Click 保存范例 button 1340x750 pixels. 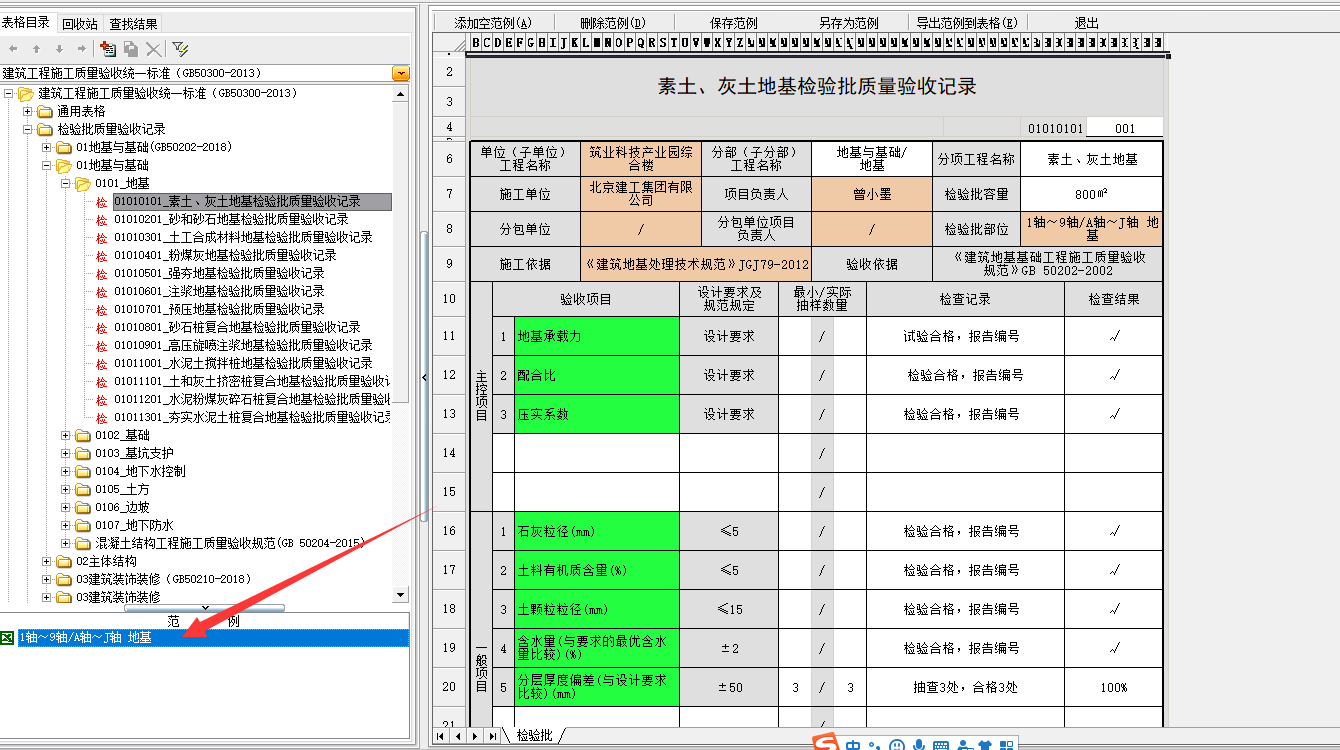pyautogui.click(x=734, y=23)
